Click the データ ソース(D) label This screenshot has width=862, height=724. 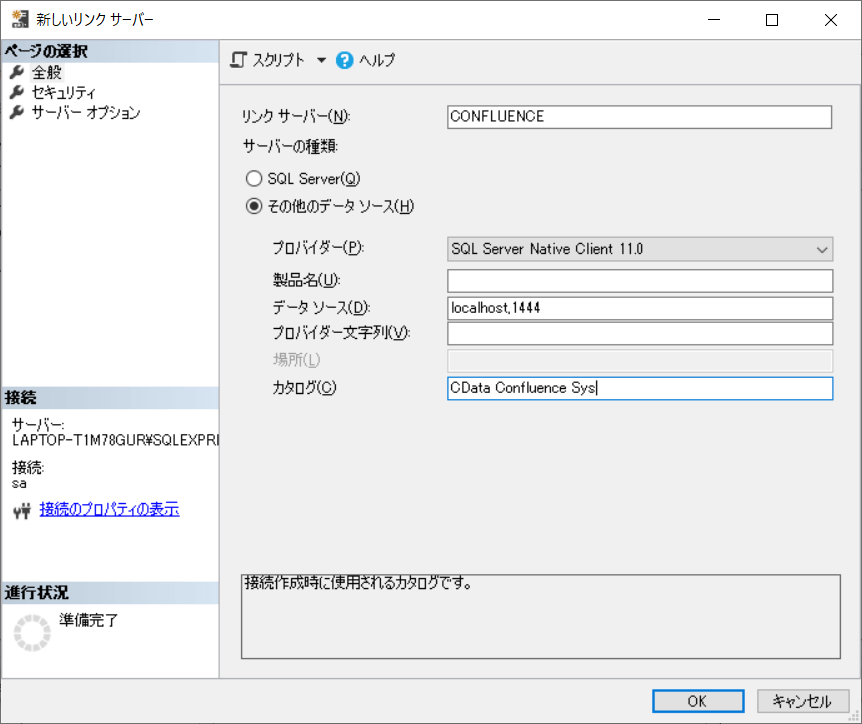point(322,307)
